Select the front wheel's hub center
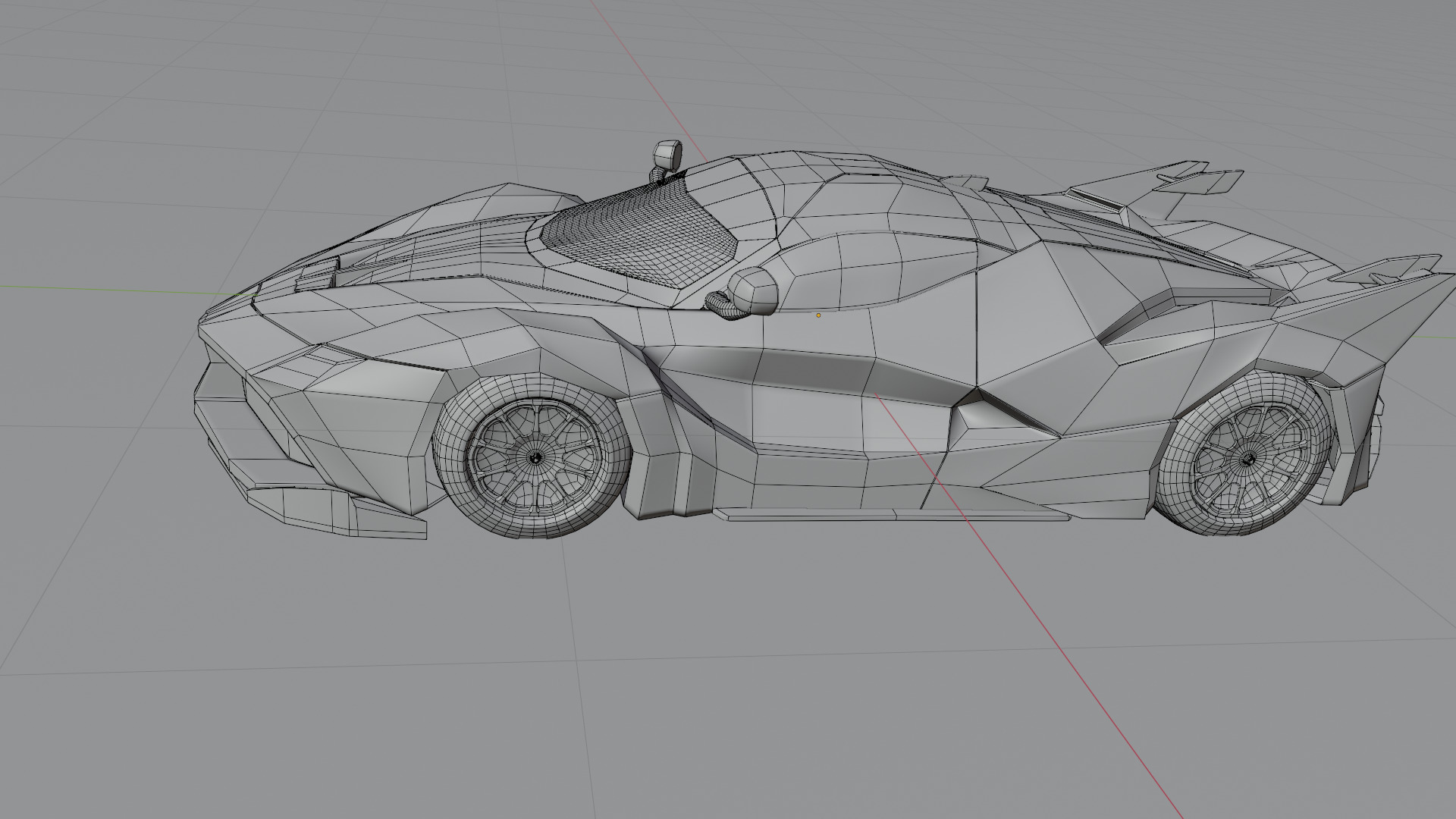This screenshot has height=819, width=1456. tap(535, 457)
